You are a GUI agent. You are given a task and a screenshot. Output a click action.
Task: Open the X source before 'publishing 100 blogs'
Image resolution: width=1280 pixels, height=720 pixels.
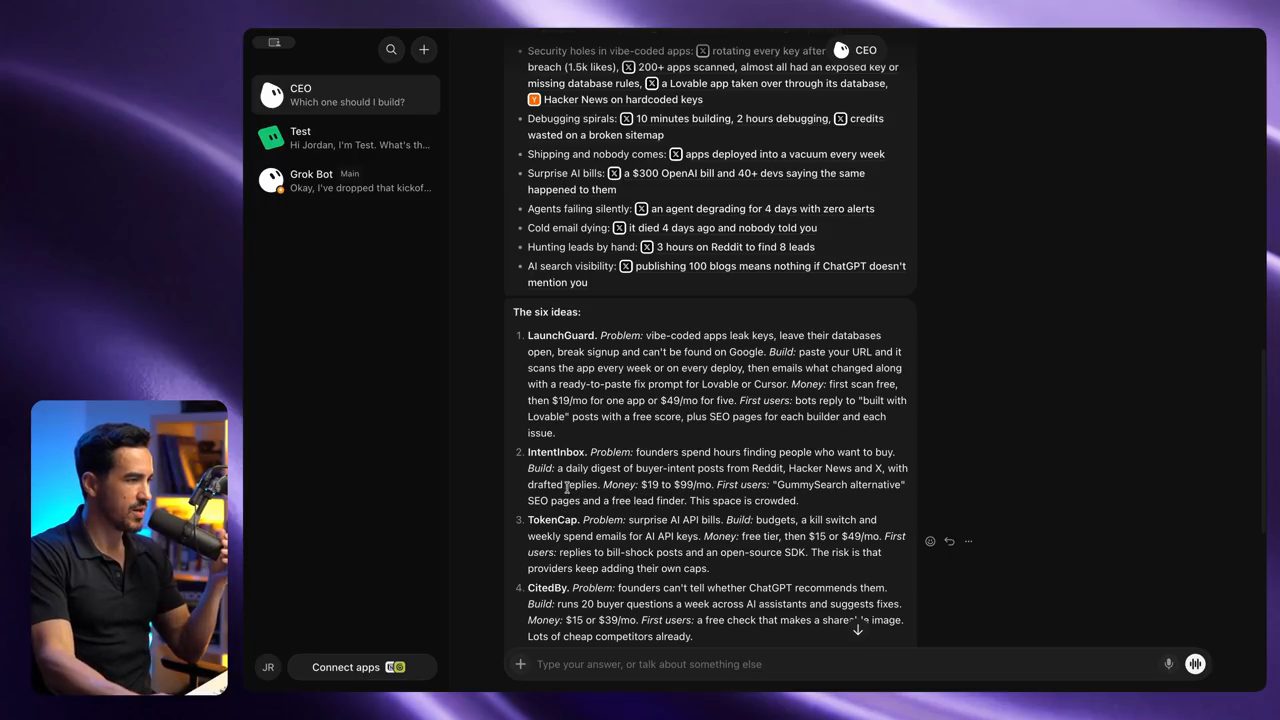tap(626, 266)
